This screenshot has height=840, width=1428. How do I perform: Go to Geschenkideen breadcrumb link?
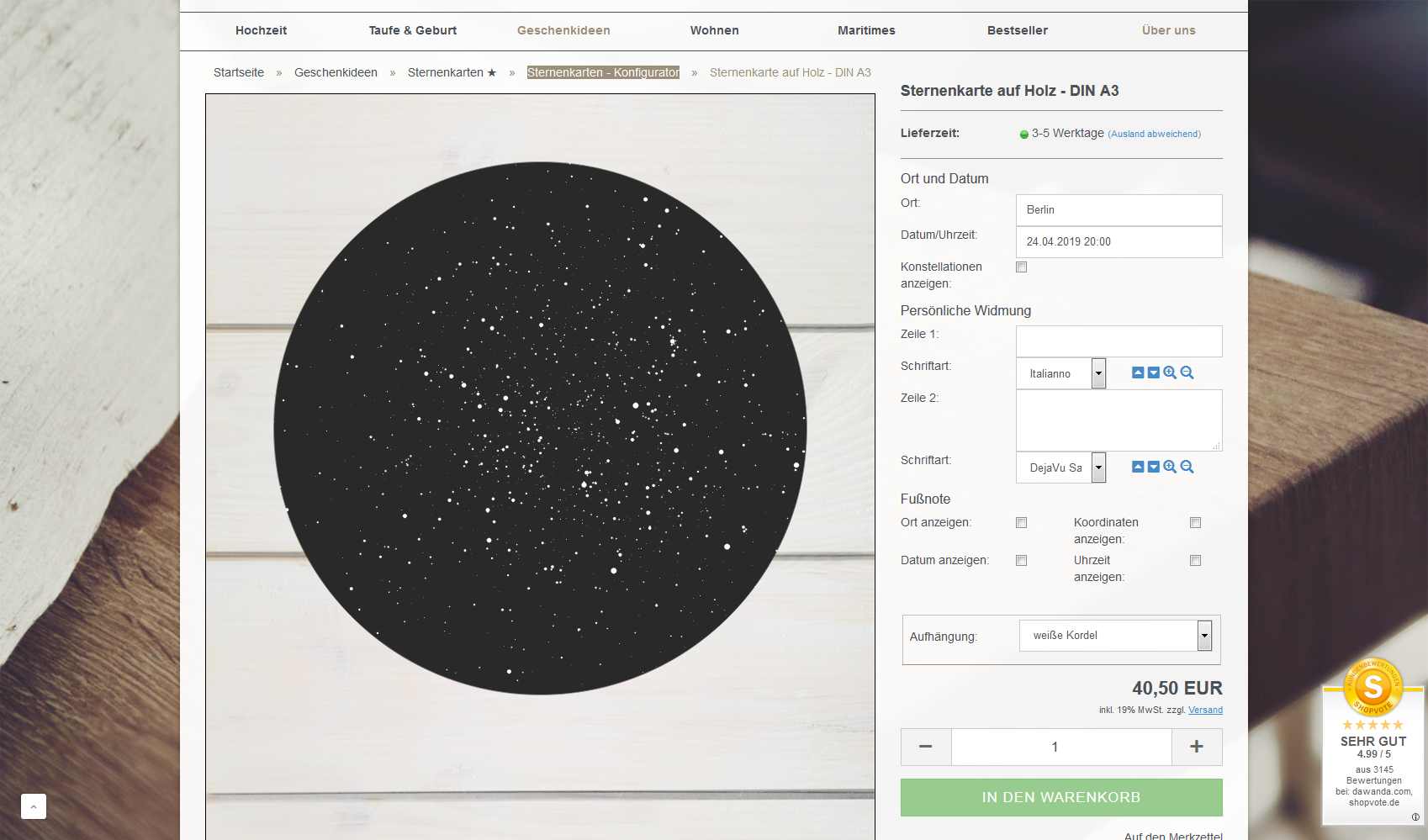(x=336, y=72)
